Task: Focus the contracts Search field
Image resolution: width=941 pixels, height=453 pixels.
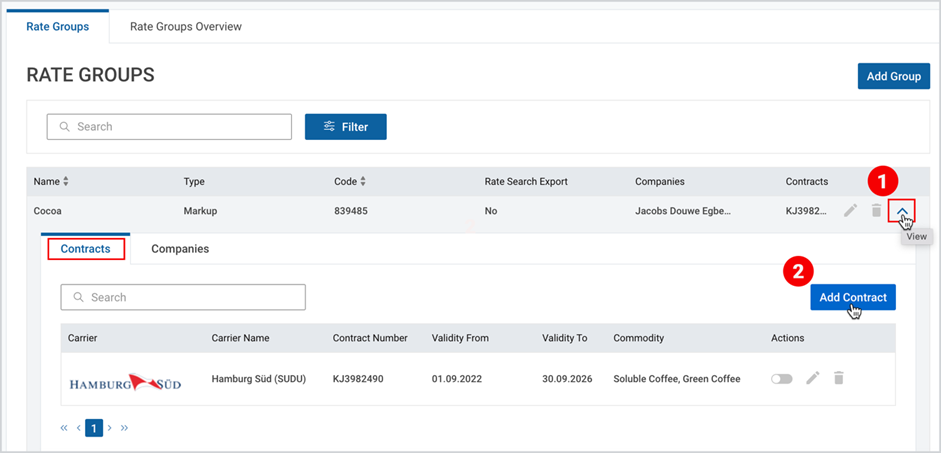Action: (183, 297)
